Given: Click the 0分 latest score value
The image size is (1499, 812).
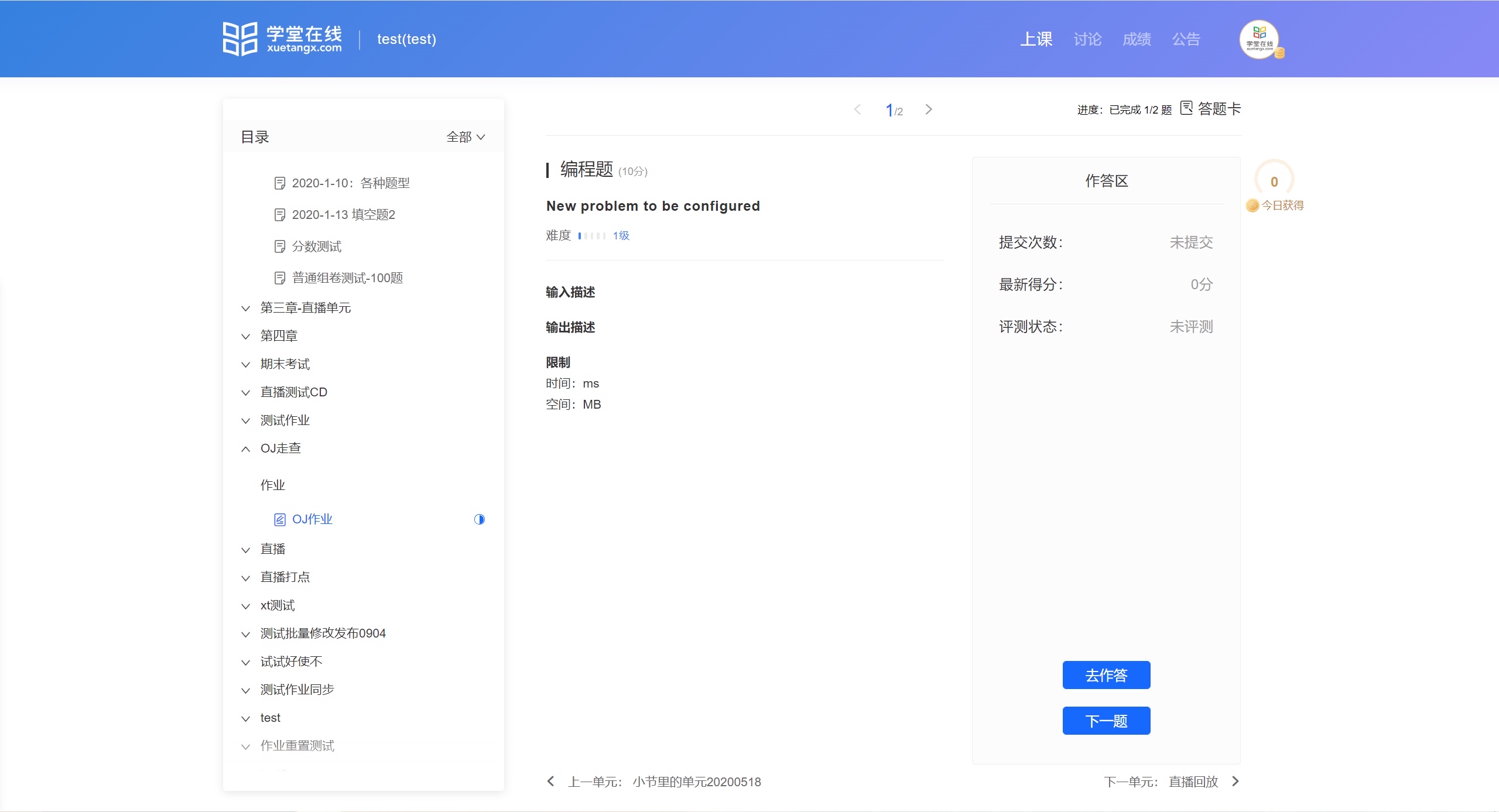Looking at the screenshot, I should tap(1202, 285).
